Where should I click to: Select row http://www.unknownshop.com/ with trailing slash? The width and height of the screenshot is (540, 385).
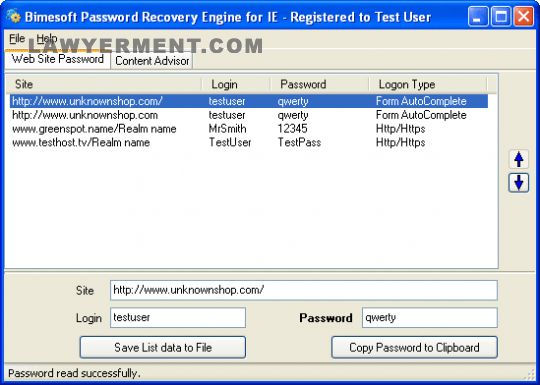point(249,101)
